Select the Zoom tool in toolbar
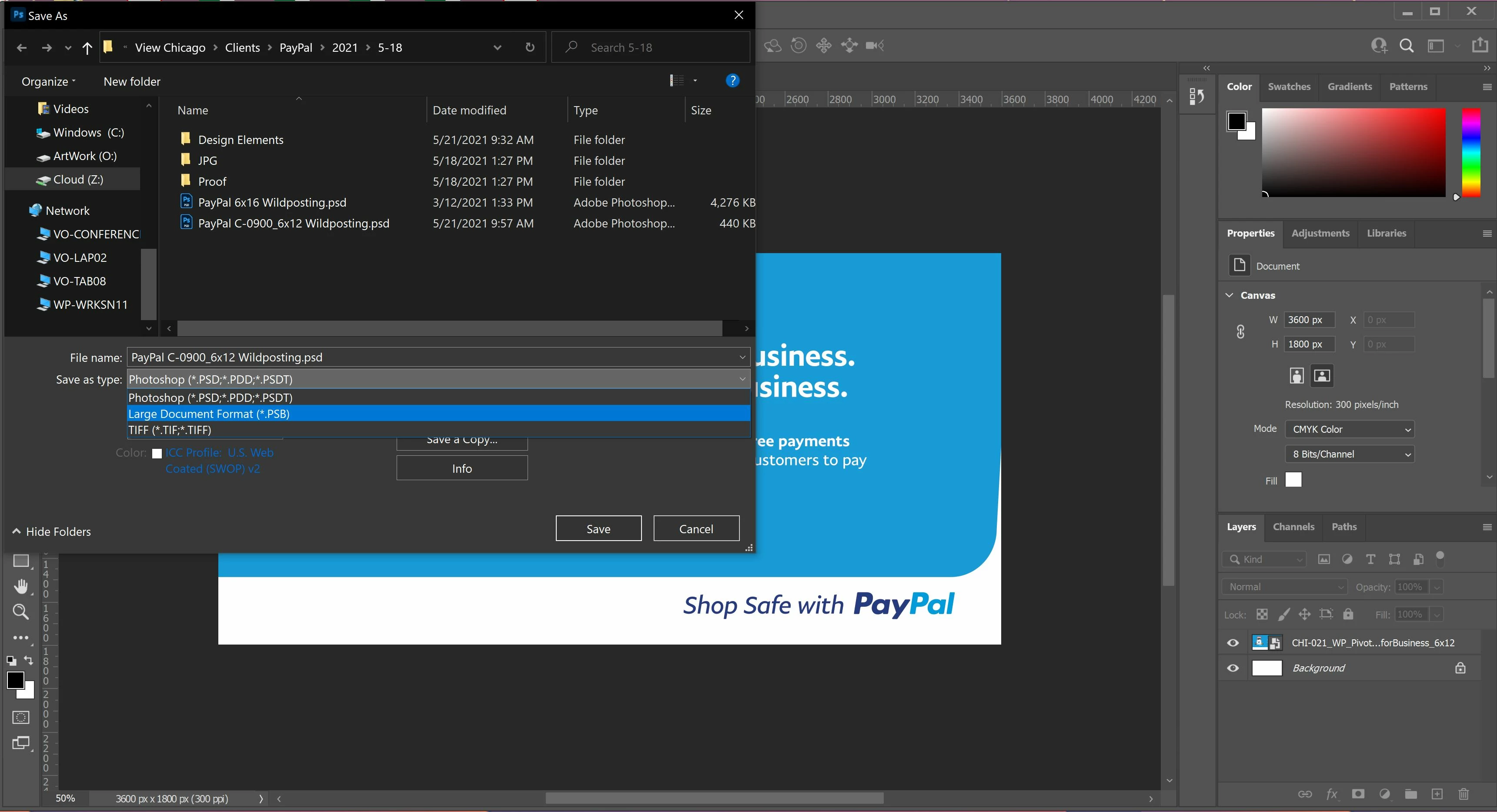This screenshot has height=812, width=1497. pyautogui.click(x=21, y=612)
